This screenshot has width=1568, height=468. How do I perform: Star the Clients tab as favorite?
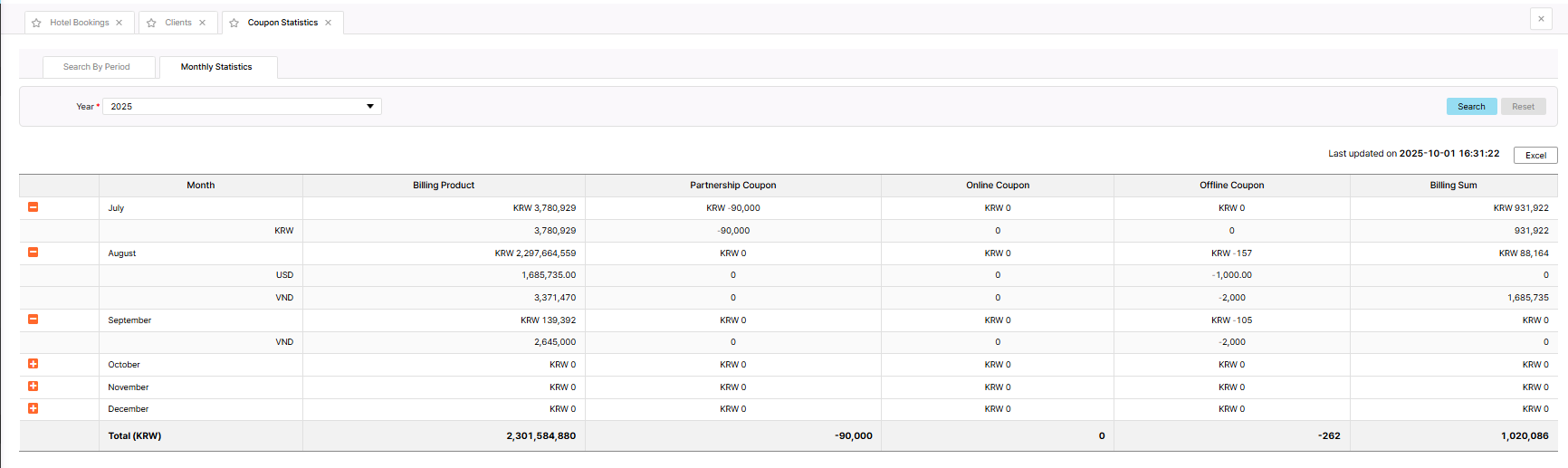tap(151, 23)
